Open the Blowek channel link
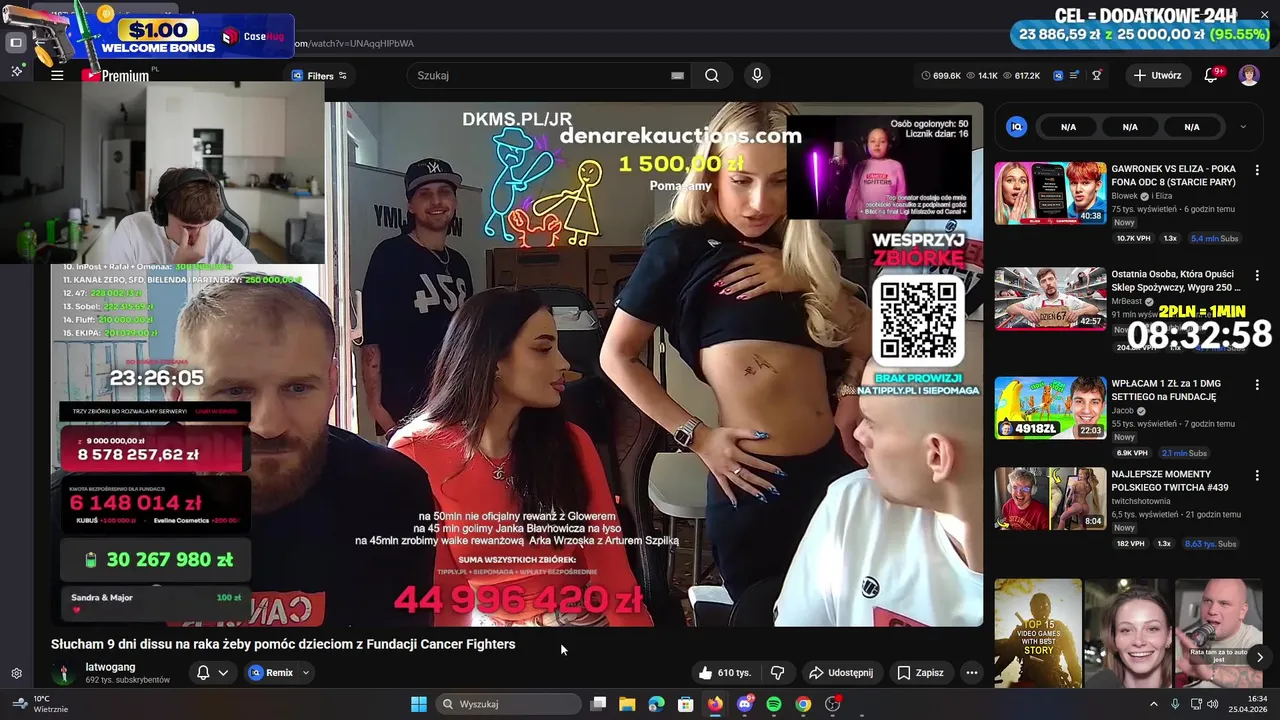 [1125, 197]
